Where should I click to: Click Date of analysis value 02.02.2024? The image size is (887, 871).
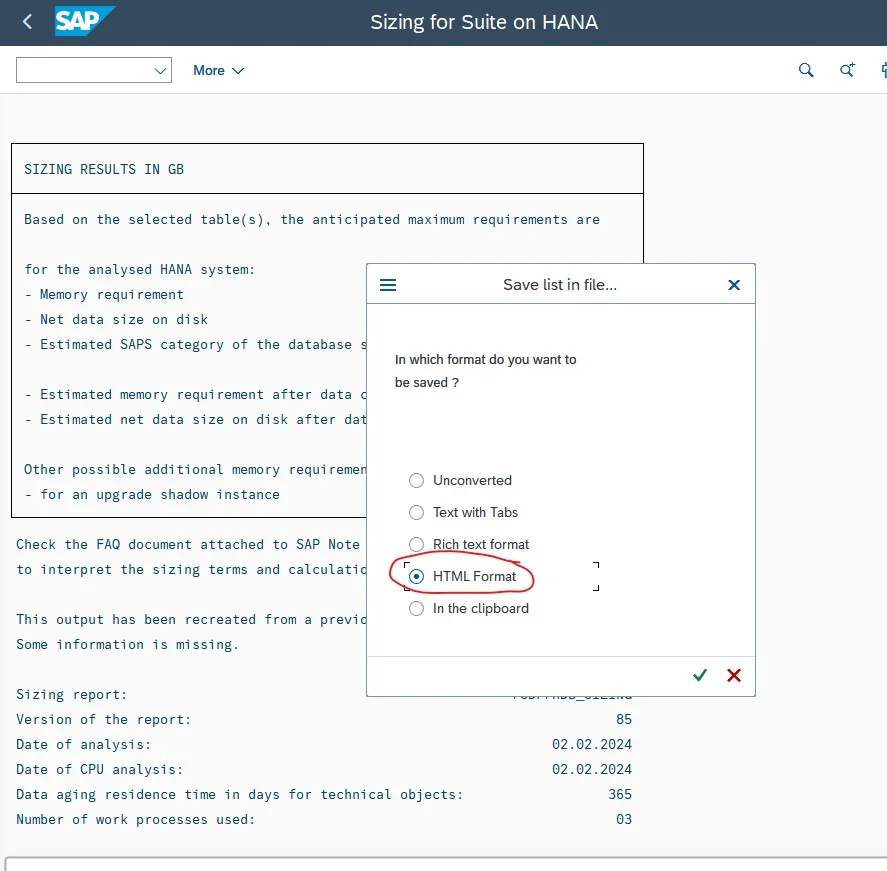tap(592, 744)
